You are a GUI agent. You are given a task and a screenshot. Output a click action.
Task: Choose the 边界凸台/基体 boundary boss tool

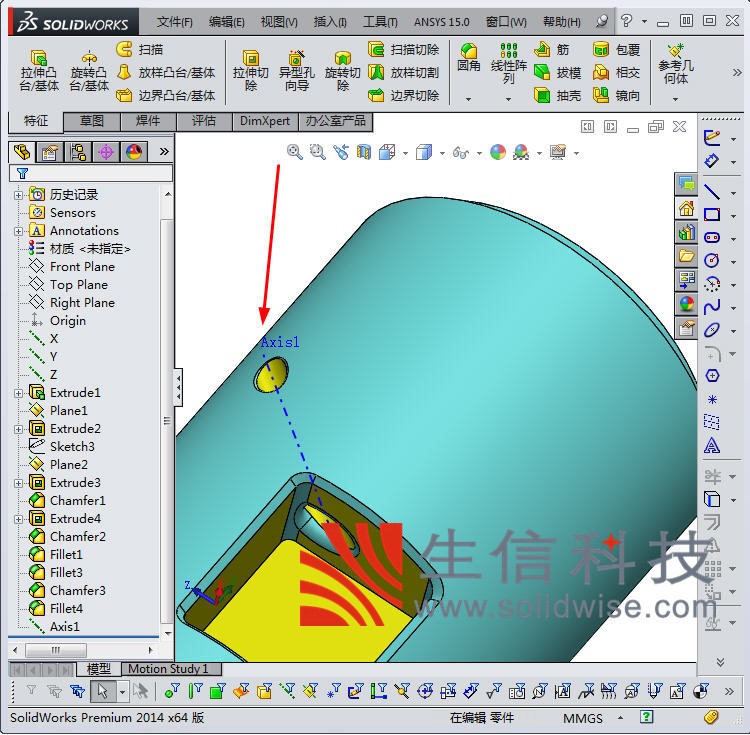click(165, 96)
